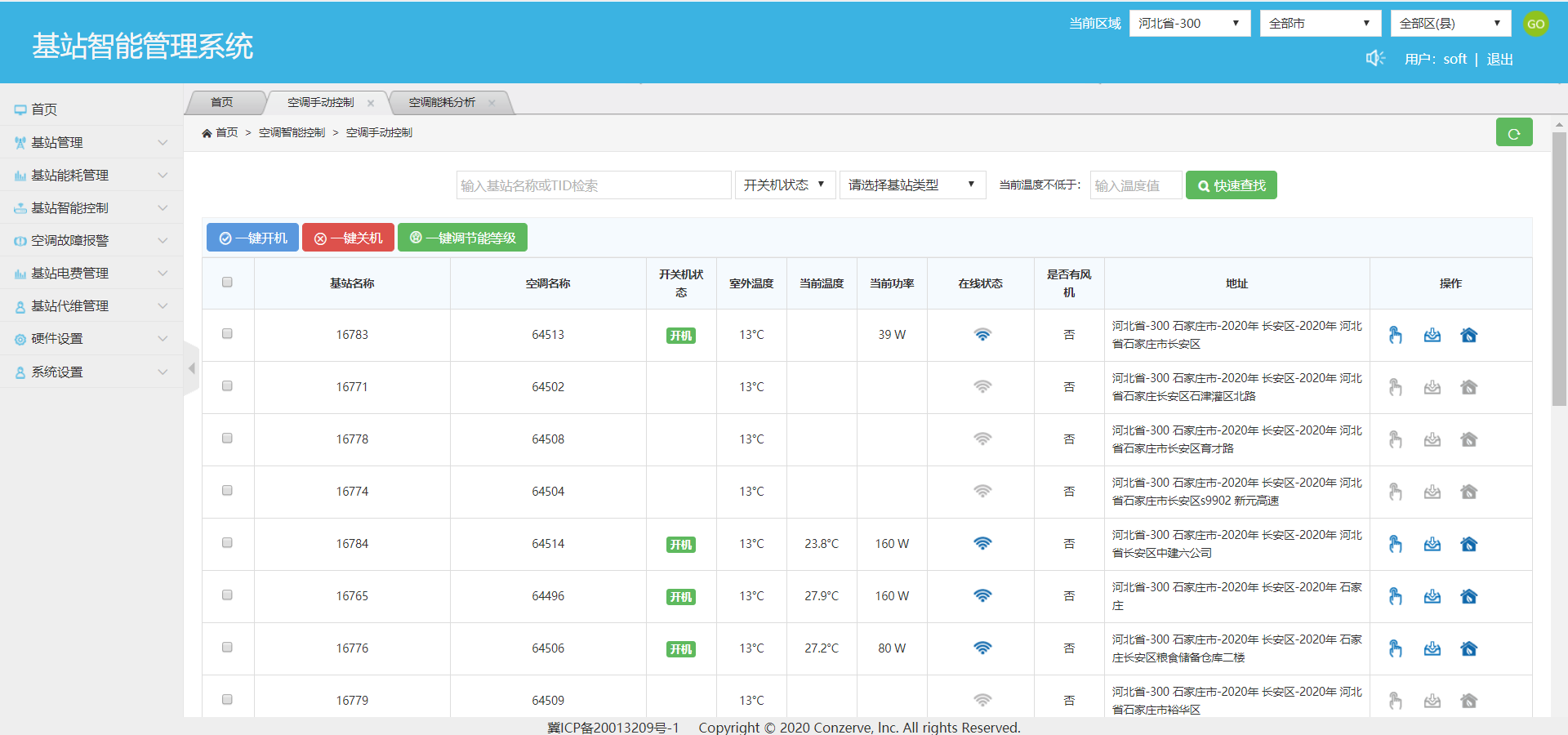Click the 退出 logout link
The height and width of the screenshot is (735, 1568).
(1500, 59)
